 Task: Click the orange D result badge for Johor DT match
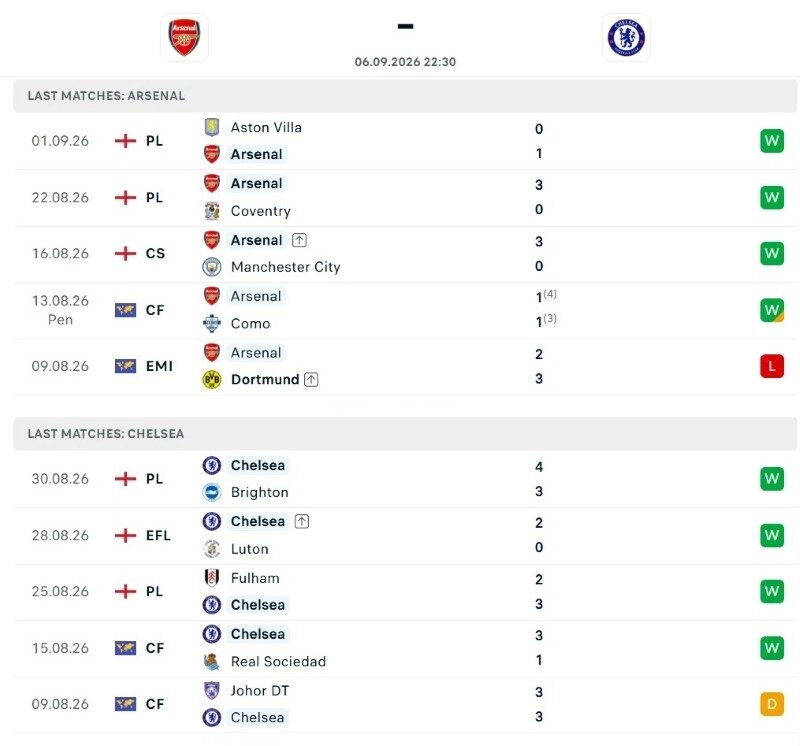tap(771, 704)
